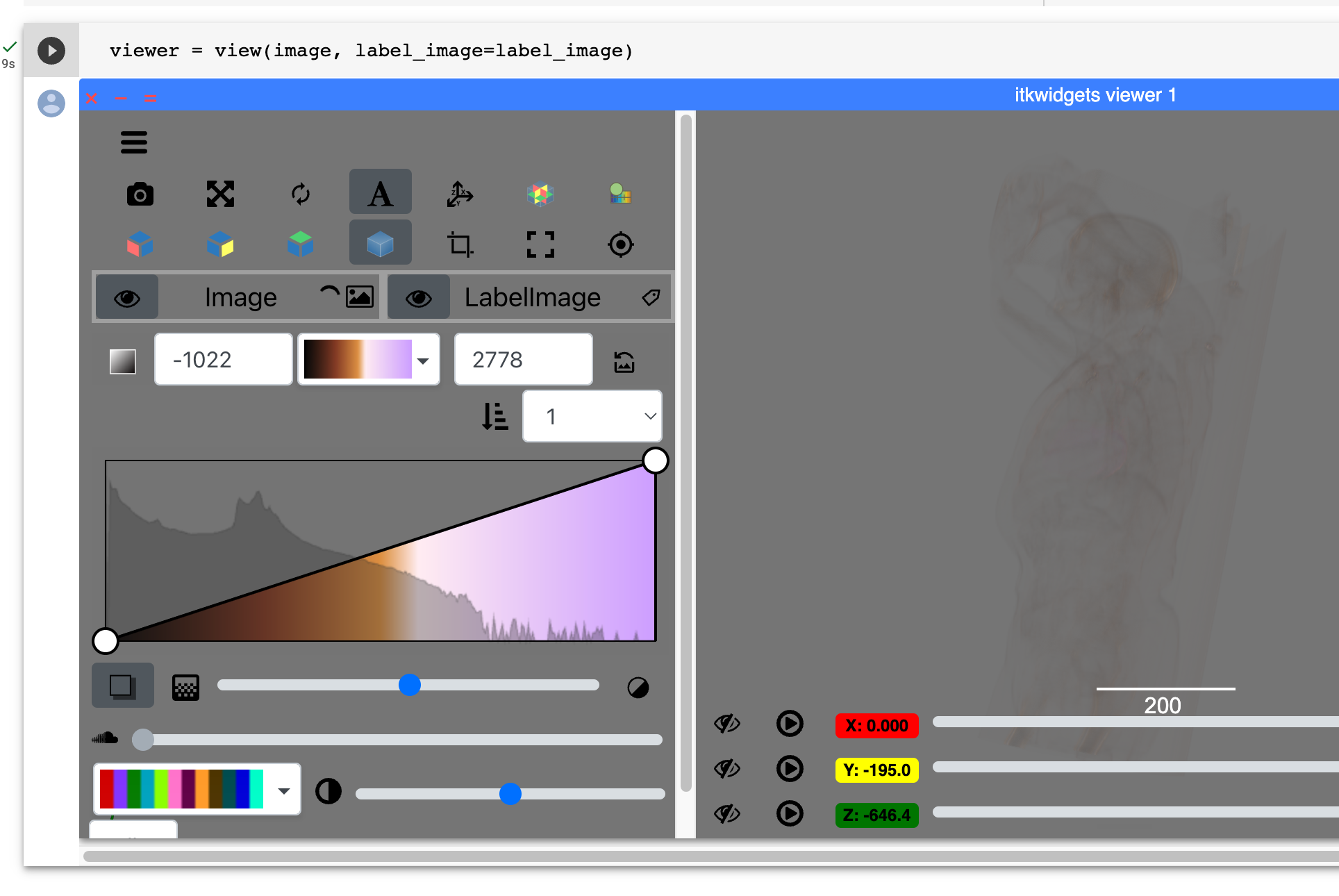Reset camera with target icon
The image size is (1339, 896).
pos(620,244)
